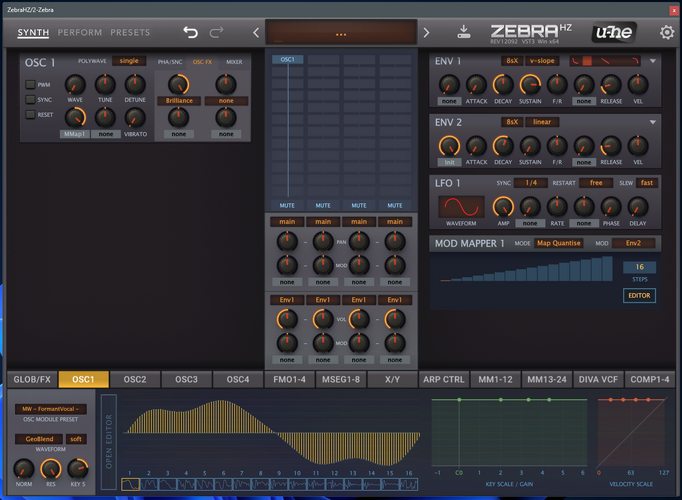The height and width of the screenshot is (500, 682).
Task: Click the preset name display
Action: pyautogui.click(x=341, y=32)
